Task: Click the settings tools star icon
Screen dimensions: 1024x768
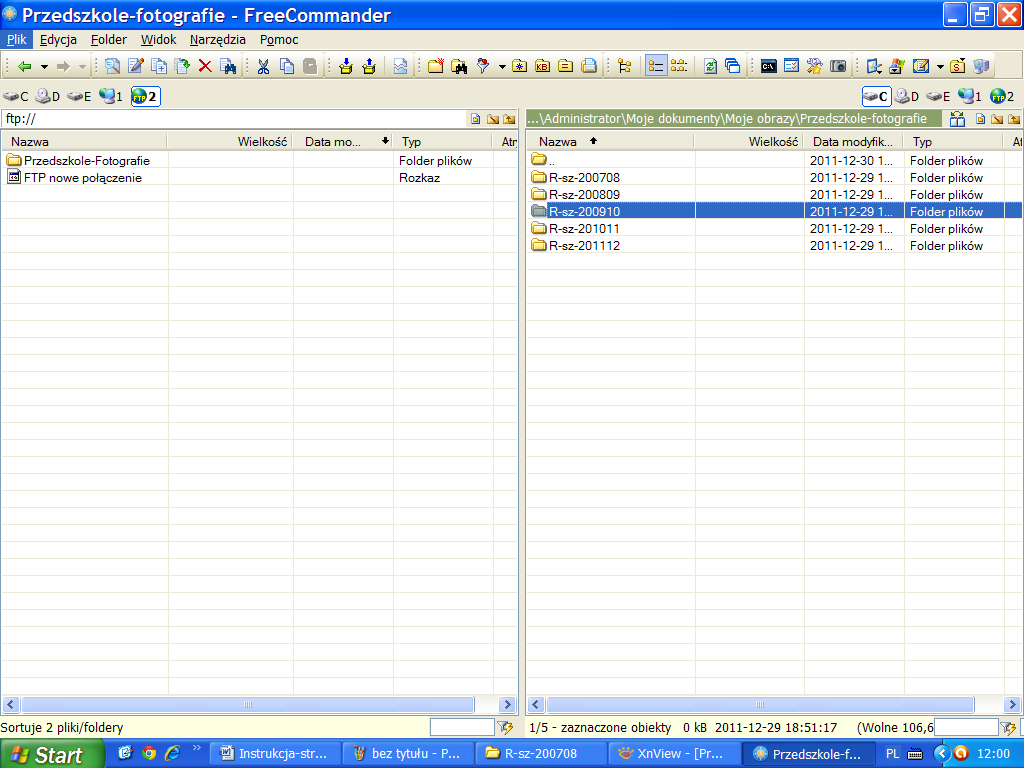Action: (x=814, y=66)
